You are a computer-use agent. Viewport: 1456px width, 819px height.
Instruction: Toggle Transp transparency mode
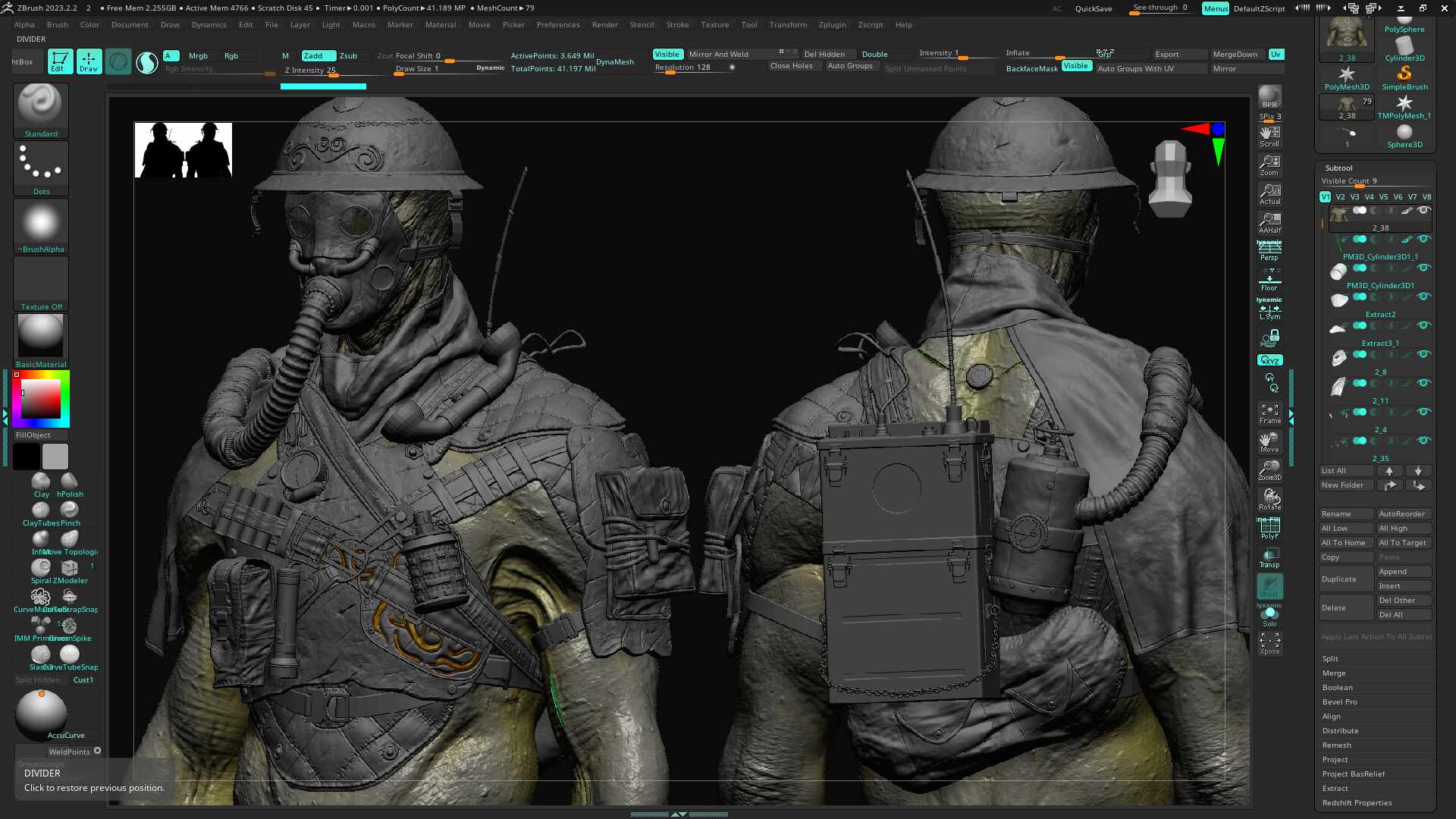tap(1269, 559)
